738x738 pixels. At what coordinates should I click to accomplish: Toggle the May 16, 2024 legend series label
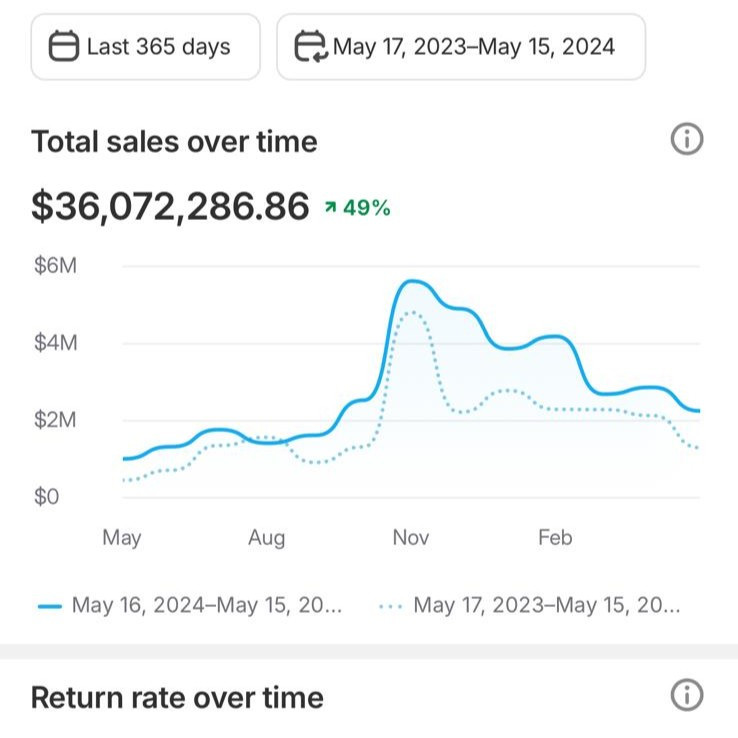(207, 606)
